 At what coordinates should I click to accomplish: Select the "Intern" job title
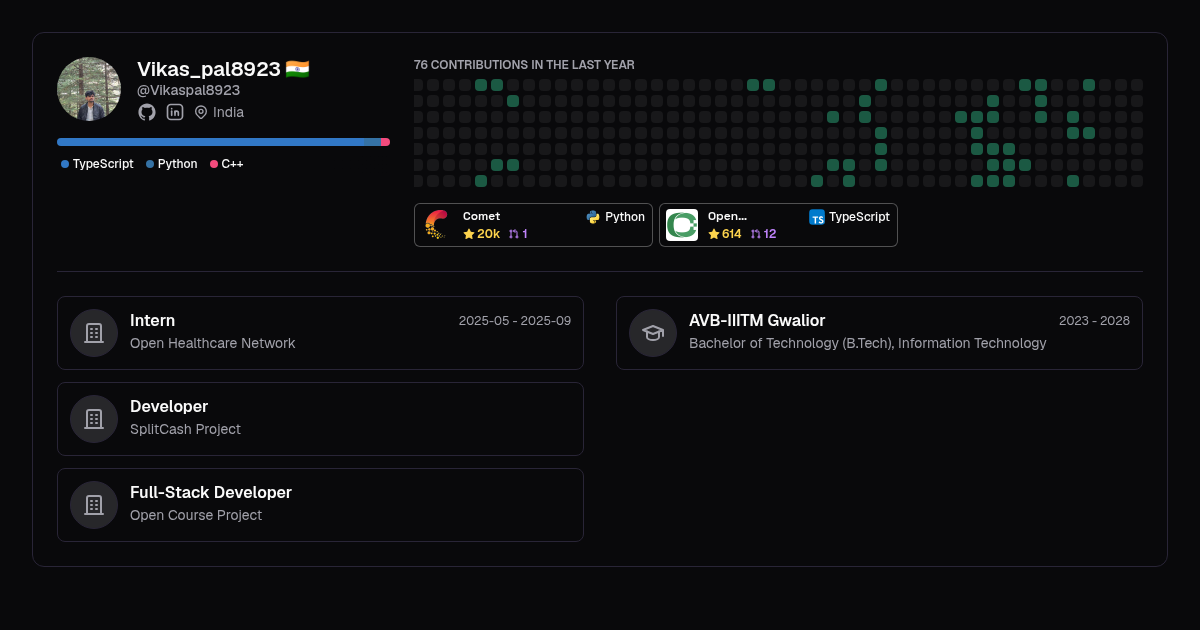(152, 321)
